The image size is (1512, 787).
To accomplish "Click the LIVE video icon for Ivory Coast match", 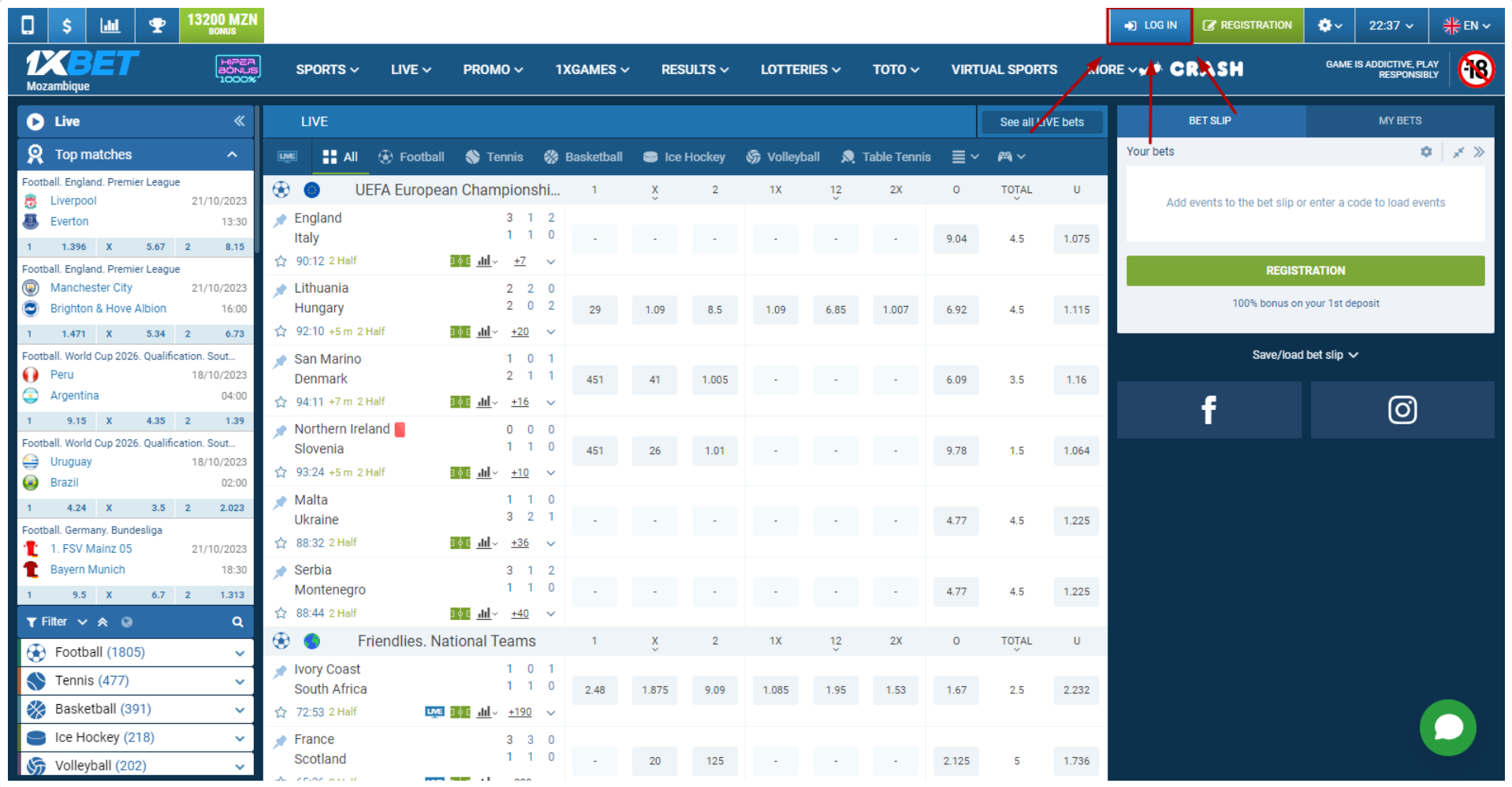I will coord(434,712).
